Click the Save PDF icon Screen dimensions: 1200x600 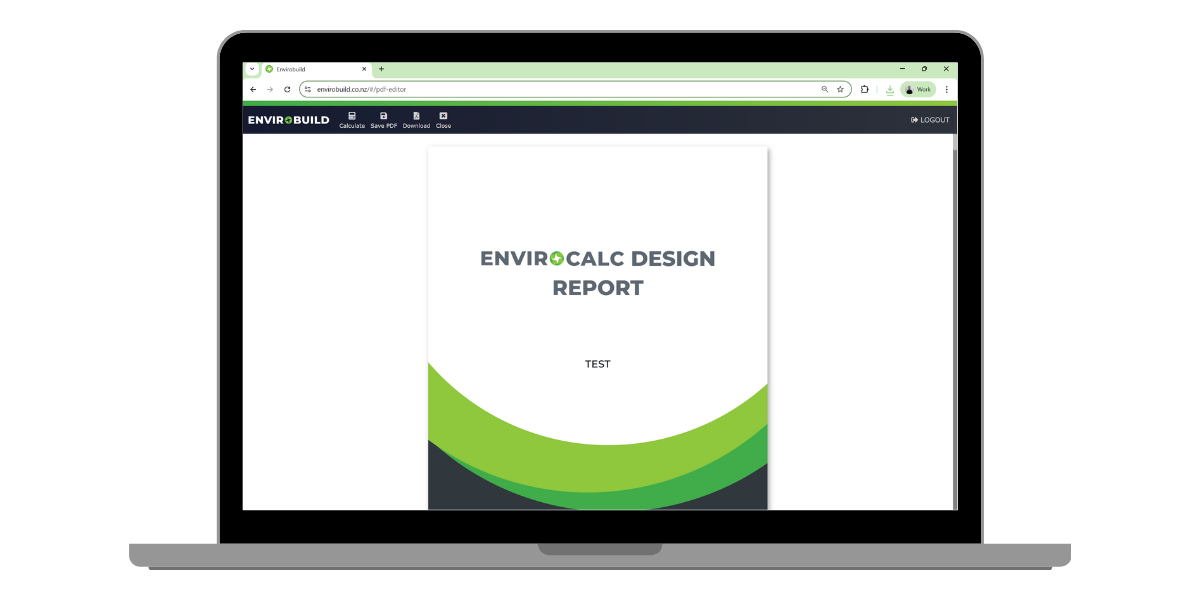(384, 120)
